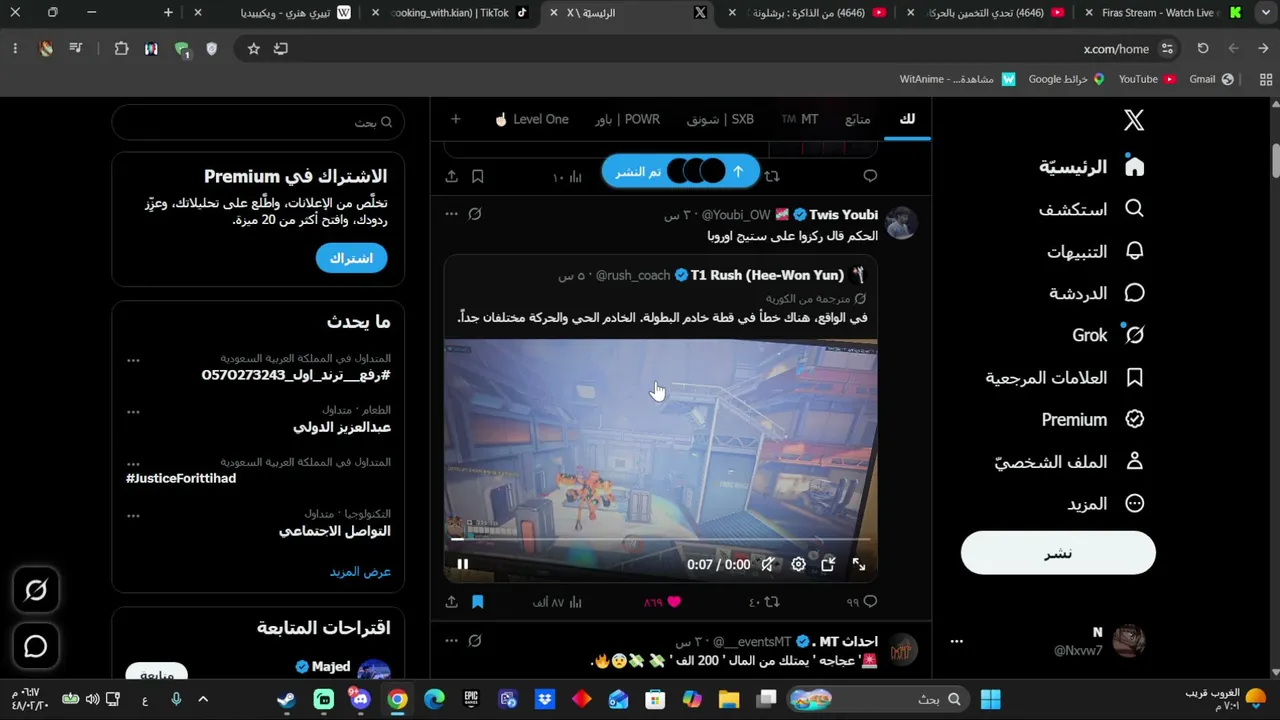Click the تم النشر new posts pill
Screen dimensions: 1280x720
click(681, 171)
